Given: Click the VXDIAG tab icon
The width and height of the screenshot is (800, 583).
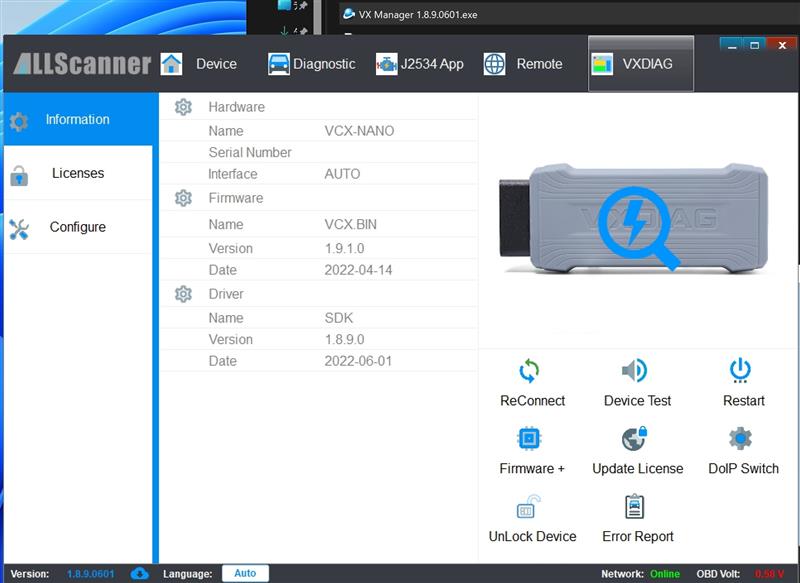Looking at the screenshot, I should (602, 64).
